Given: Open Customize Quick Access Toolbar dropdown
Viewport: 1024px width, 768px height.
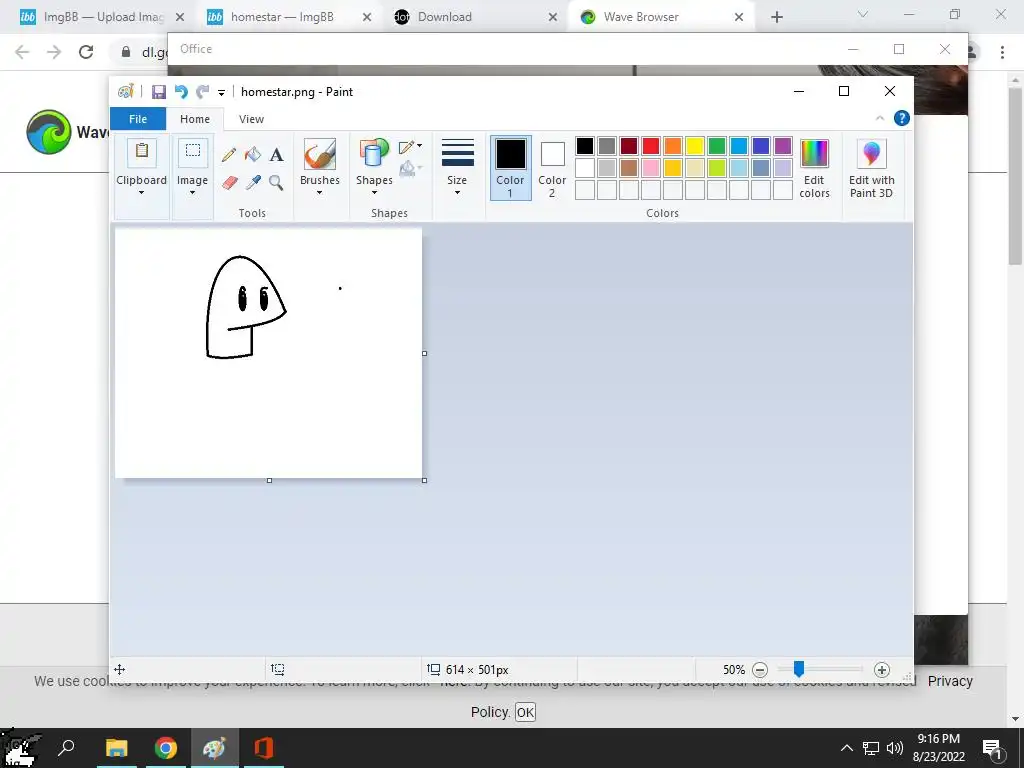Looking at the screenshot, I should (221, 93).
